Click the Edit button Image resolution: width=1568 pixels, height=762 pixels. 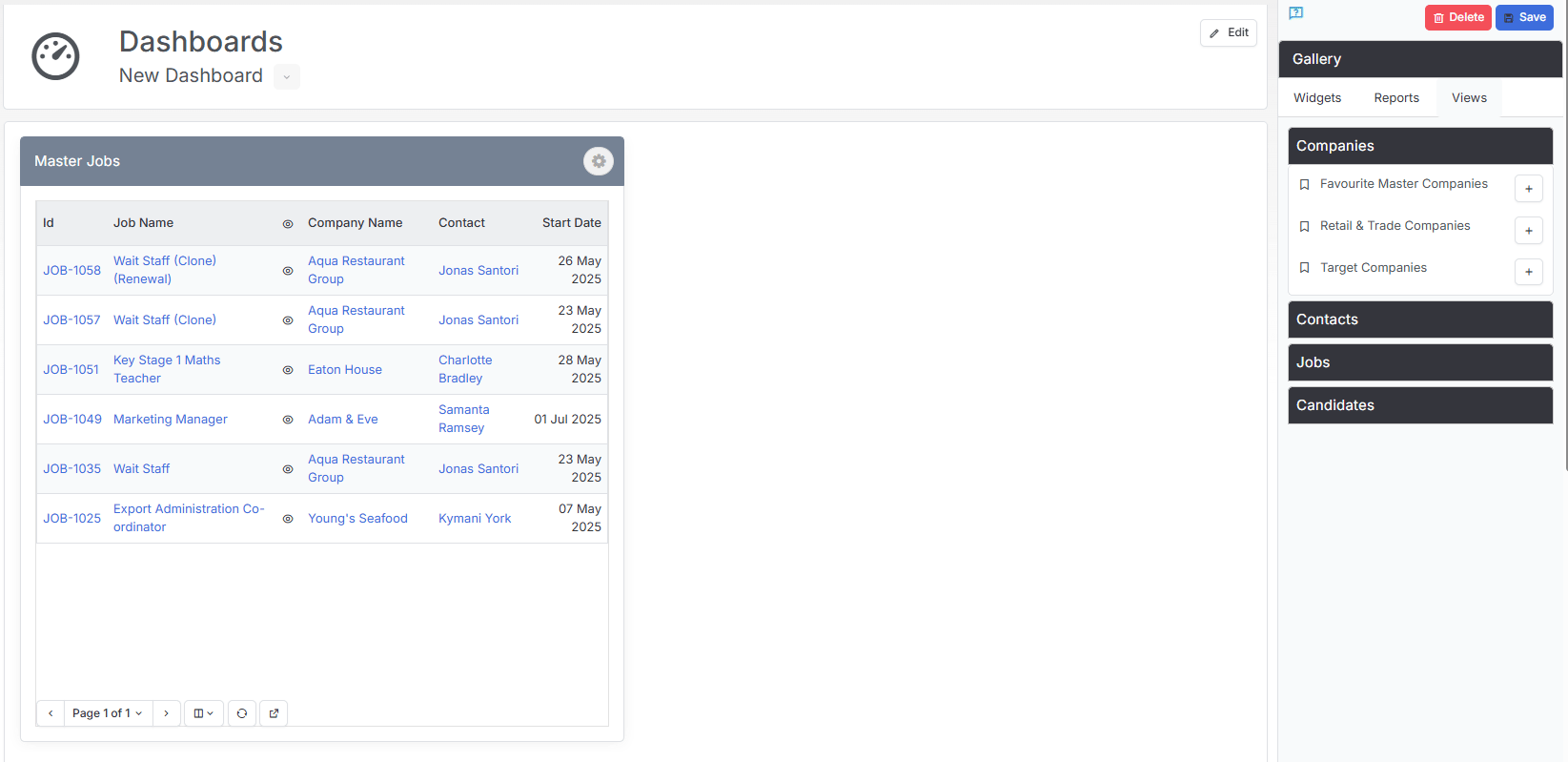click(1229, 32)
